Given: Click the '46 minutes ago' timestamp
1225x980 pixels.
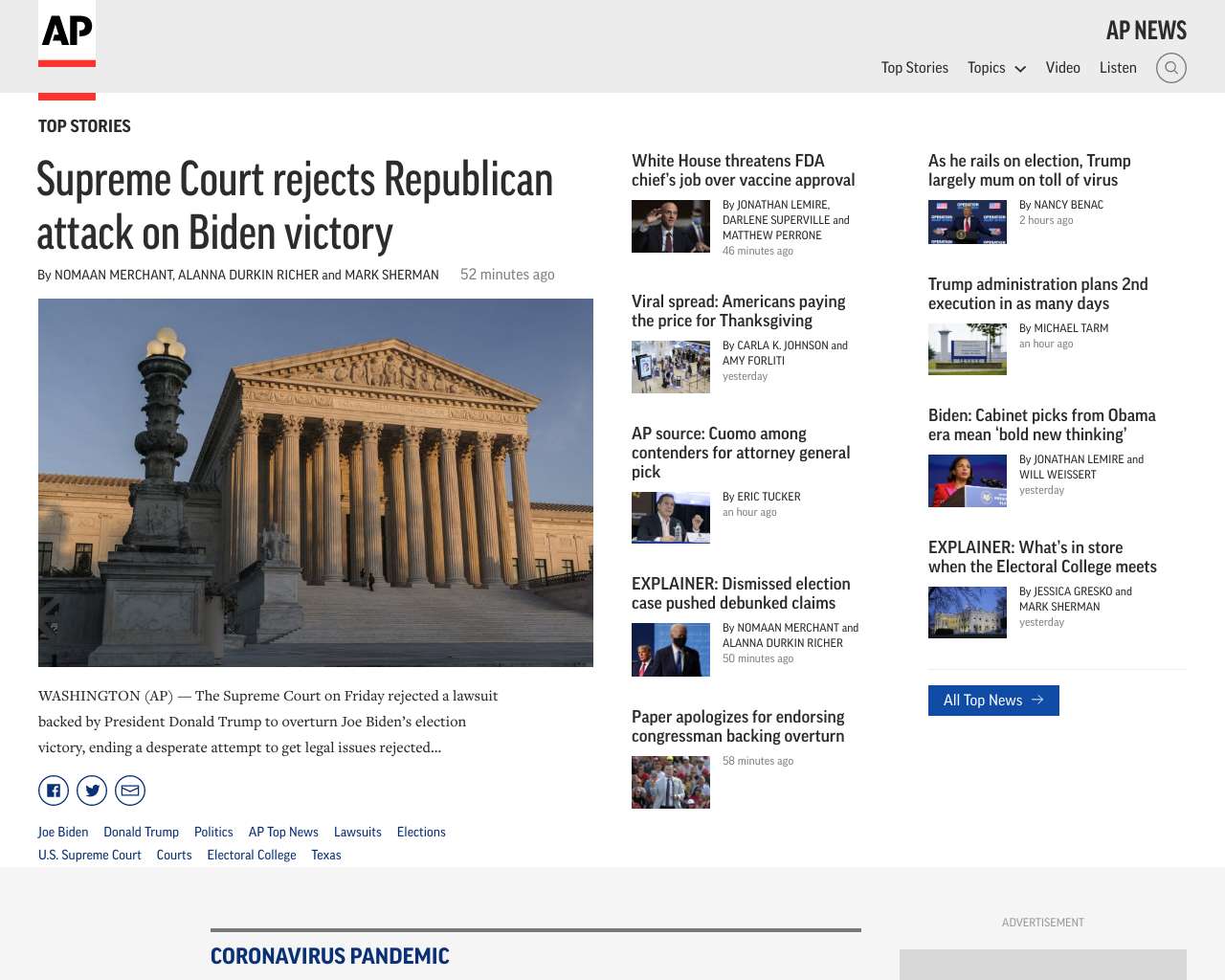Looking at the screenshot, I should pyautogui.click(x=758, y=251).
